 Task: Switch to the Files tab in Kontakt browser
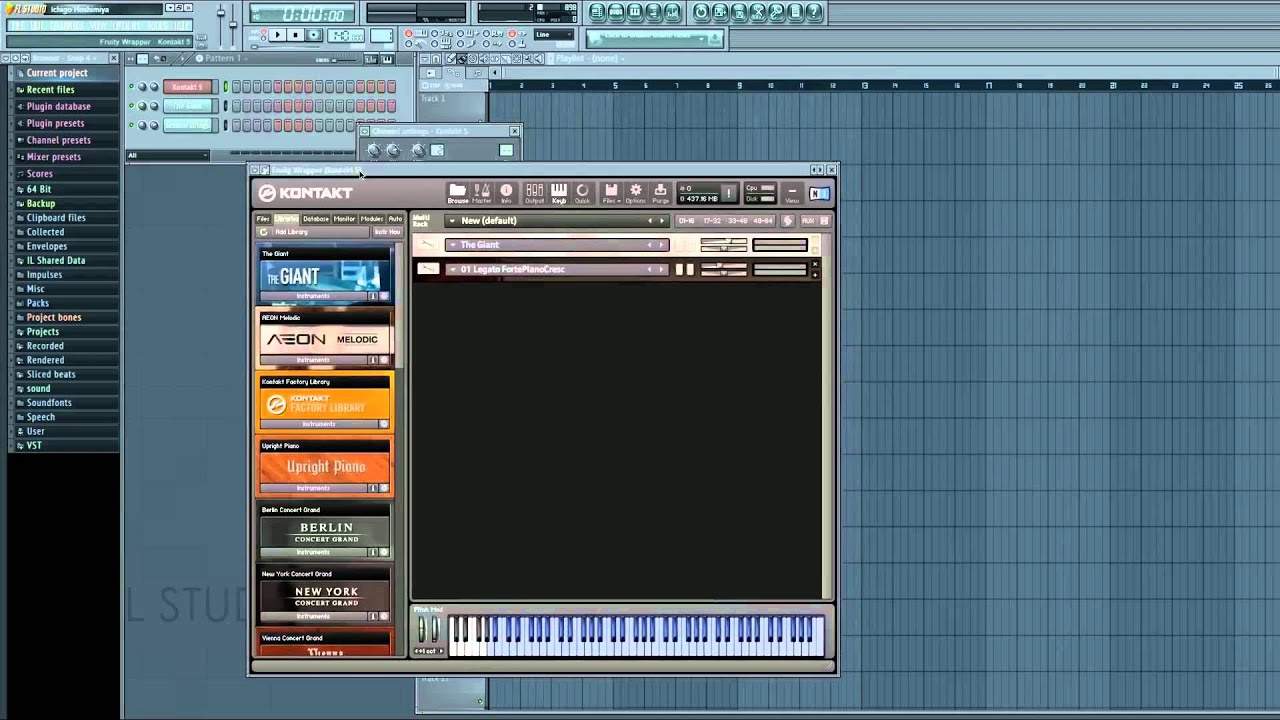tap(263, 219)
